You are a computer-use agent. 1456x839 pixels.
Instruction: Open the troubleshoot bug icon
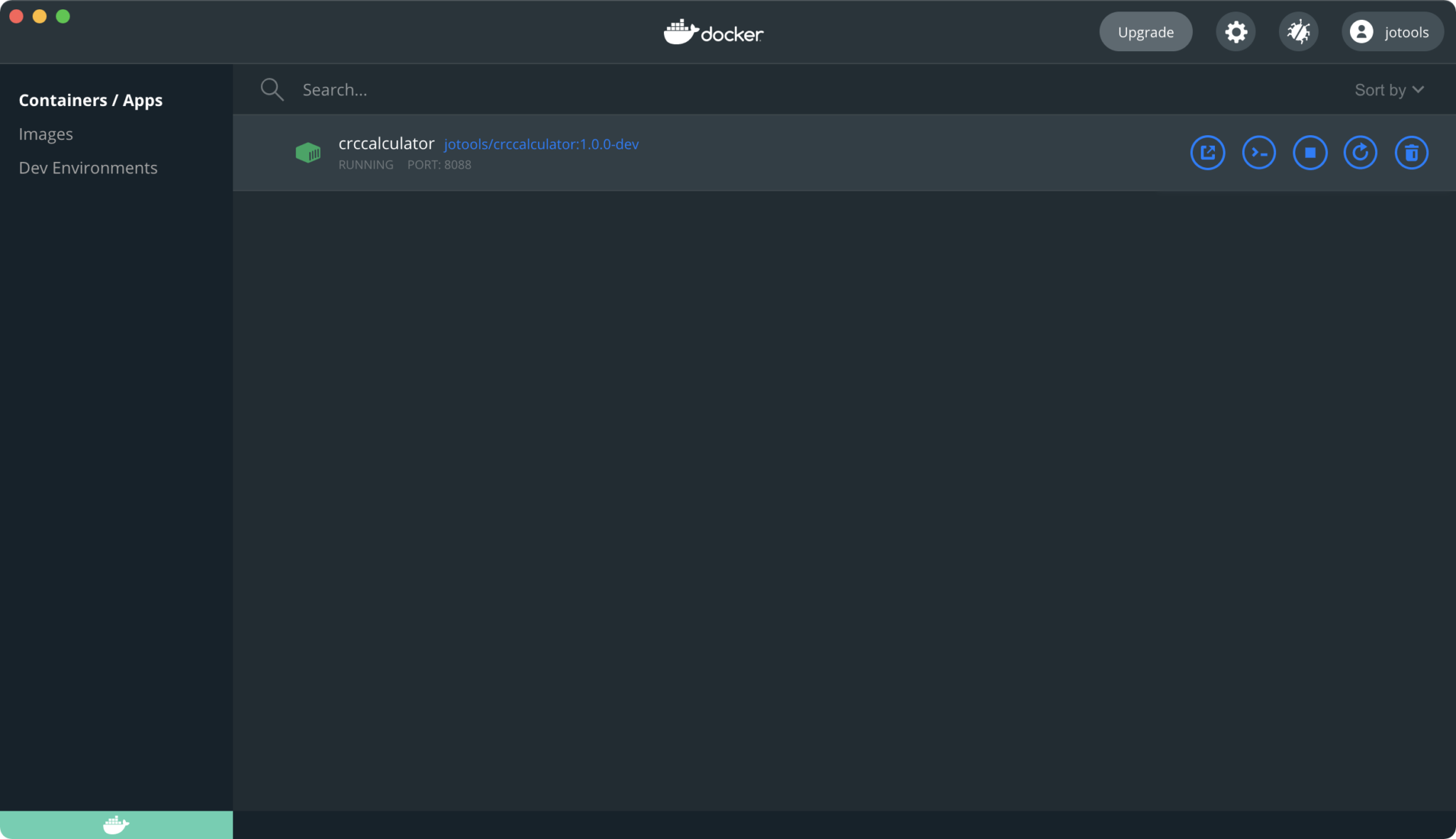pos(1298,32)
